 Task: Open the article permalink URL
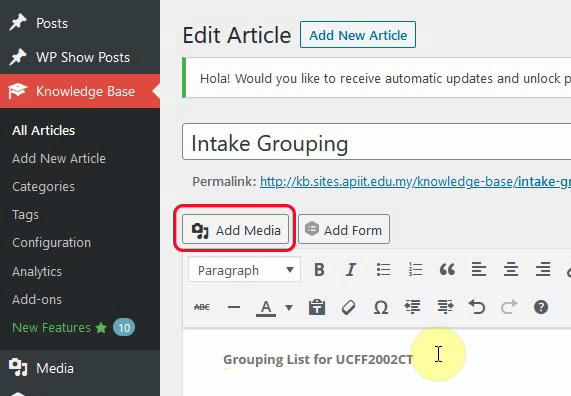pyautogui.click(x=416, y=181)
